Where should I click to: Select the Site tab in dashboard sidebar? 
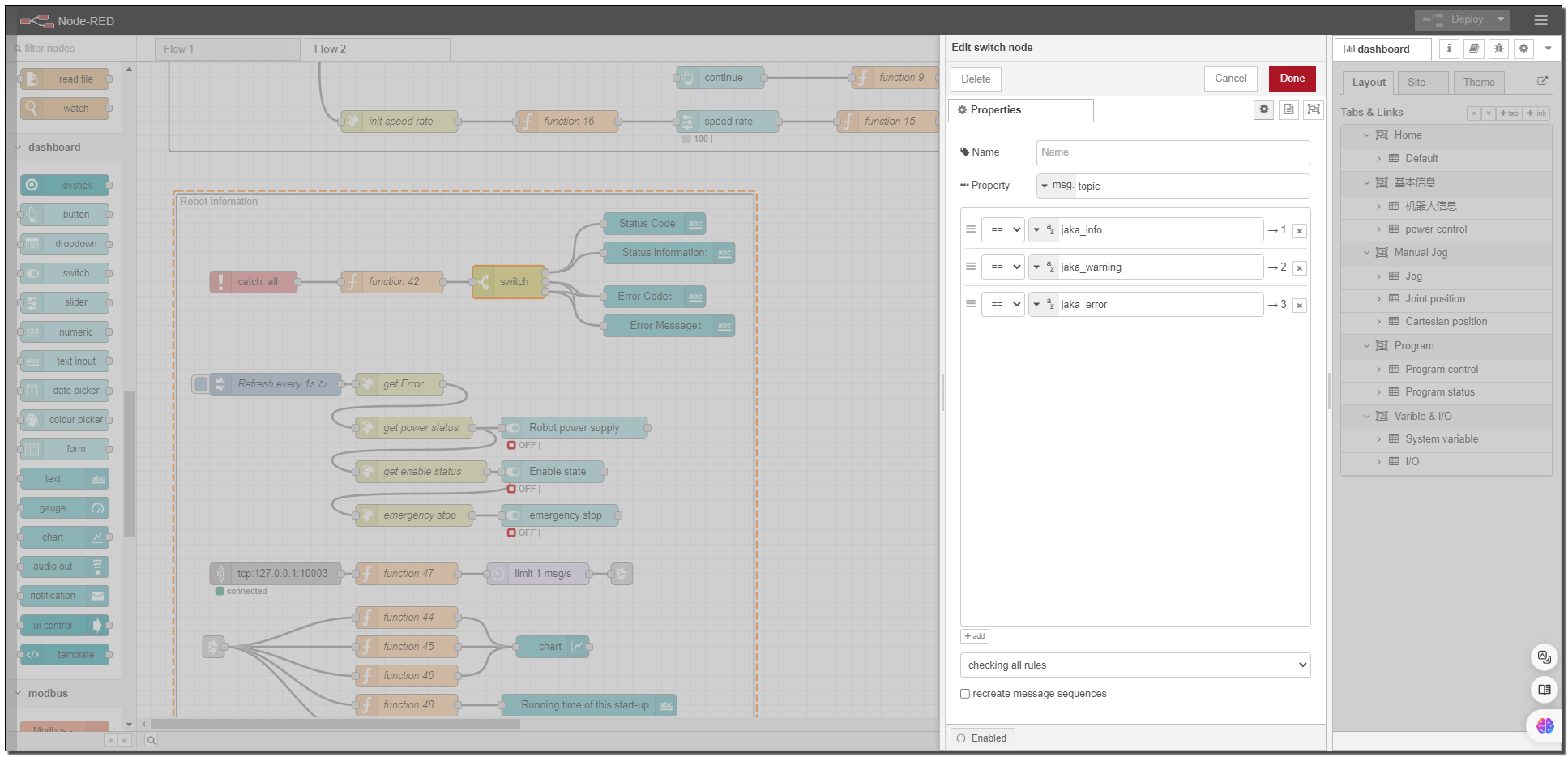click(1423, 83)
